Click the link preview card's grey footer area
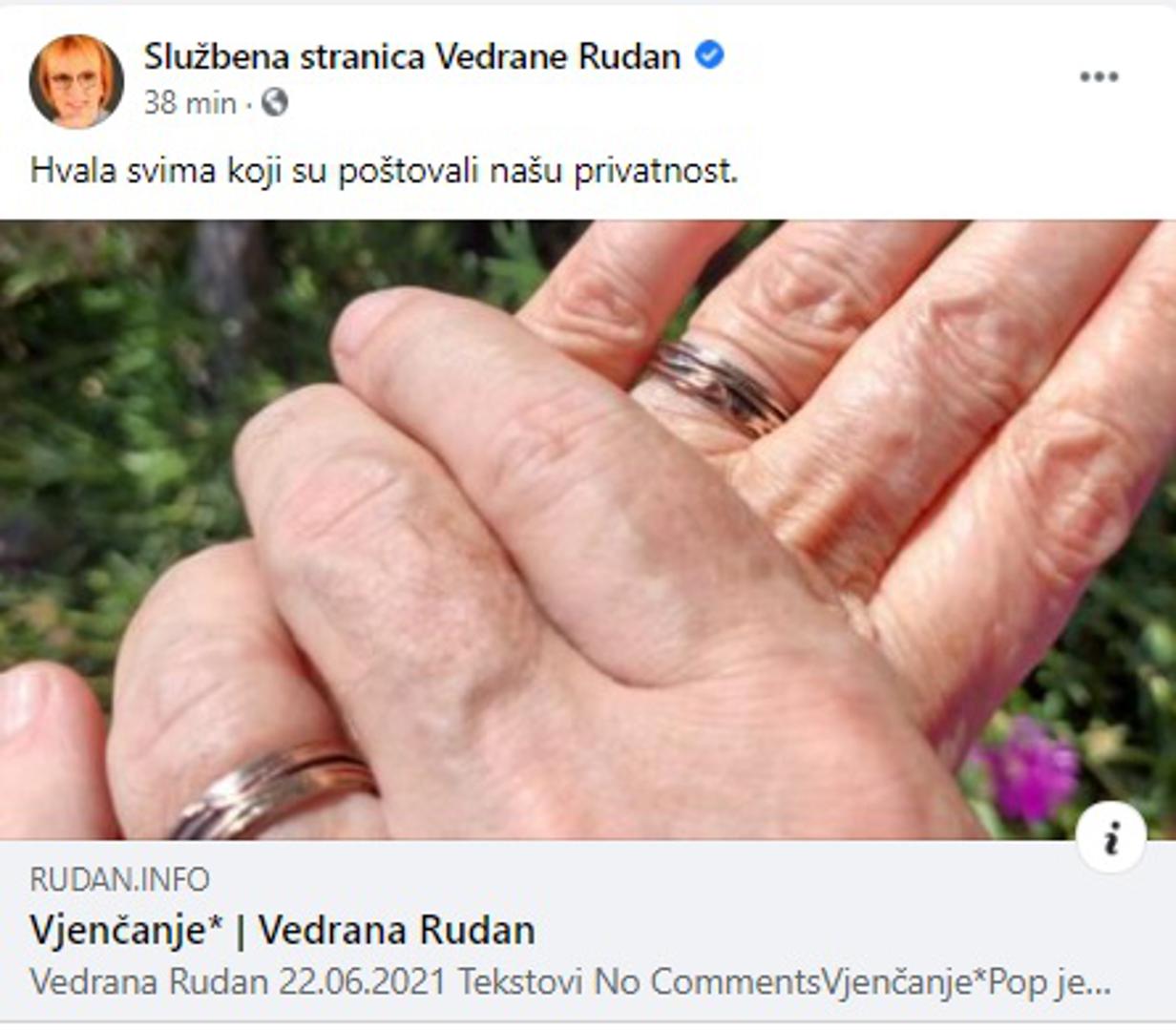The width and height of the screenshot is (1176, 1031). click(588, 932)
